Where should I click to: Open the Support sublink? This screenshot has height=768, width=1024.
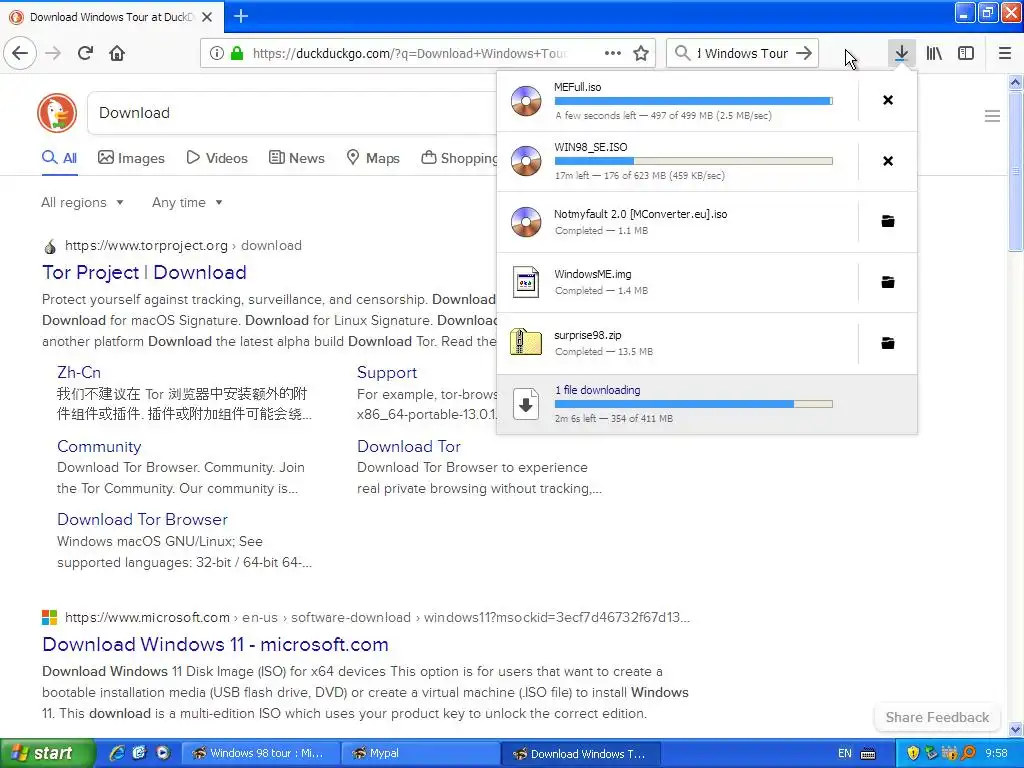(x=387, y=372)
